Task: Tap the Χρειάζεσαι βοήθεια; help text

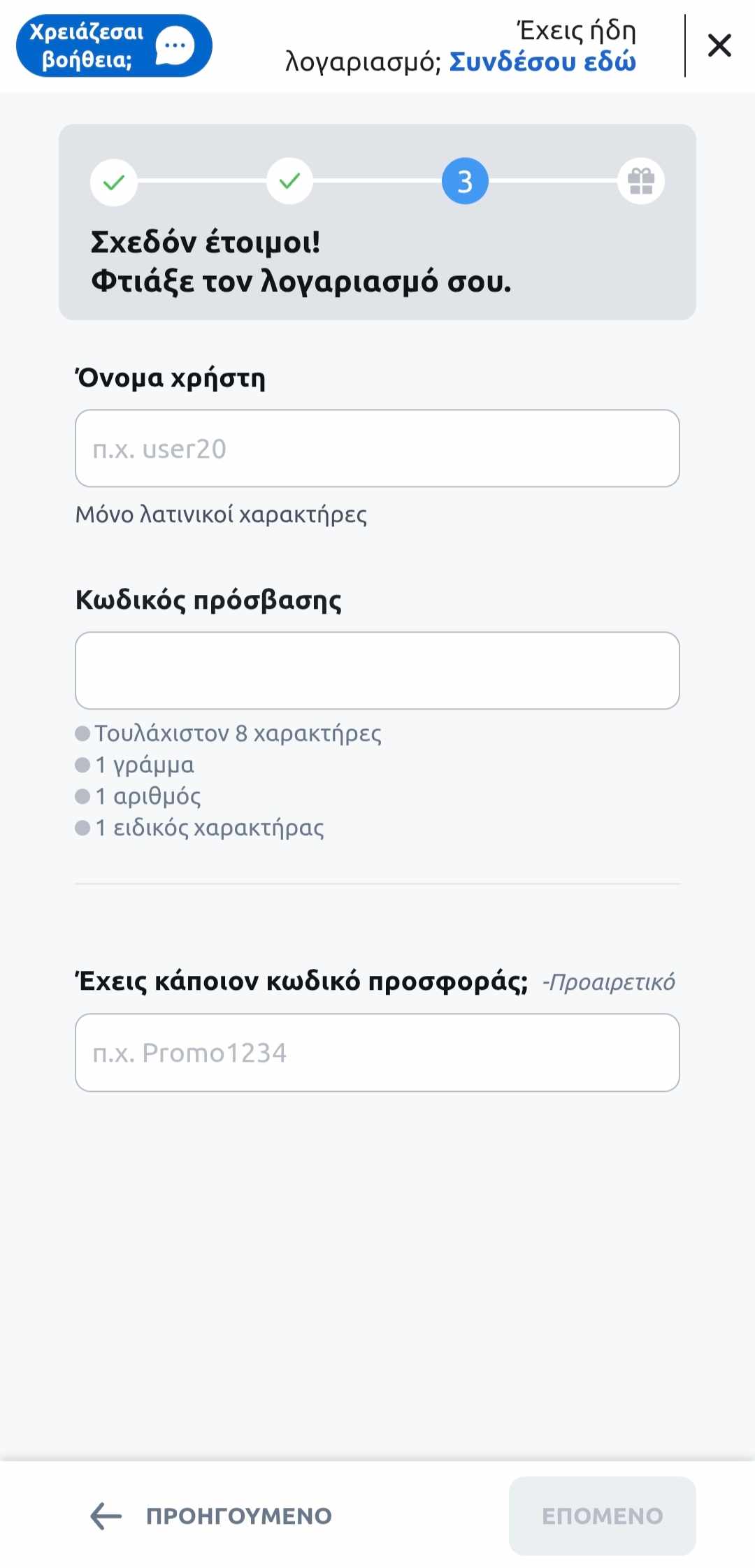Action: (87, 45)
